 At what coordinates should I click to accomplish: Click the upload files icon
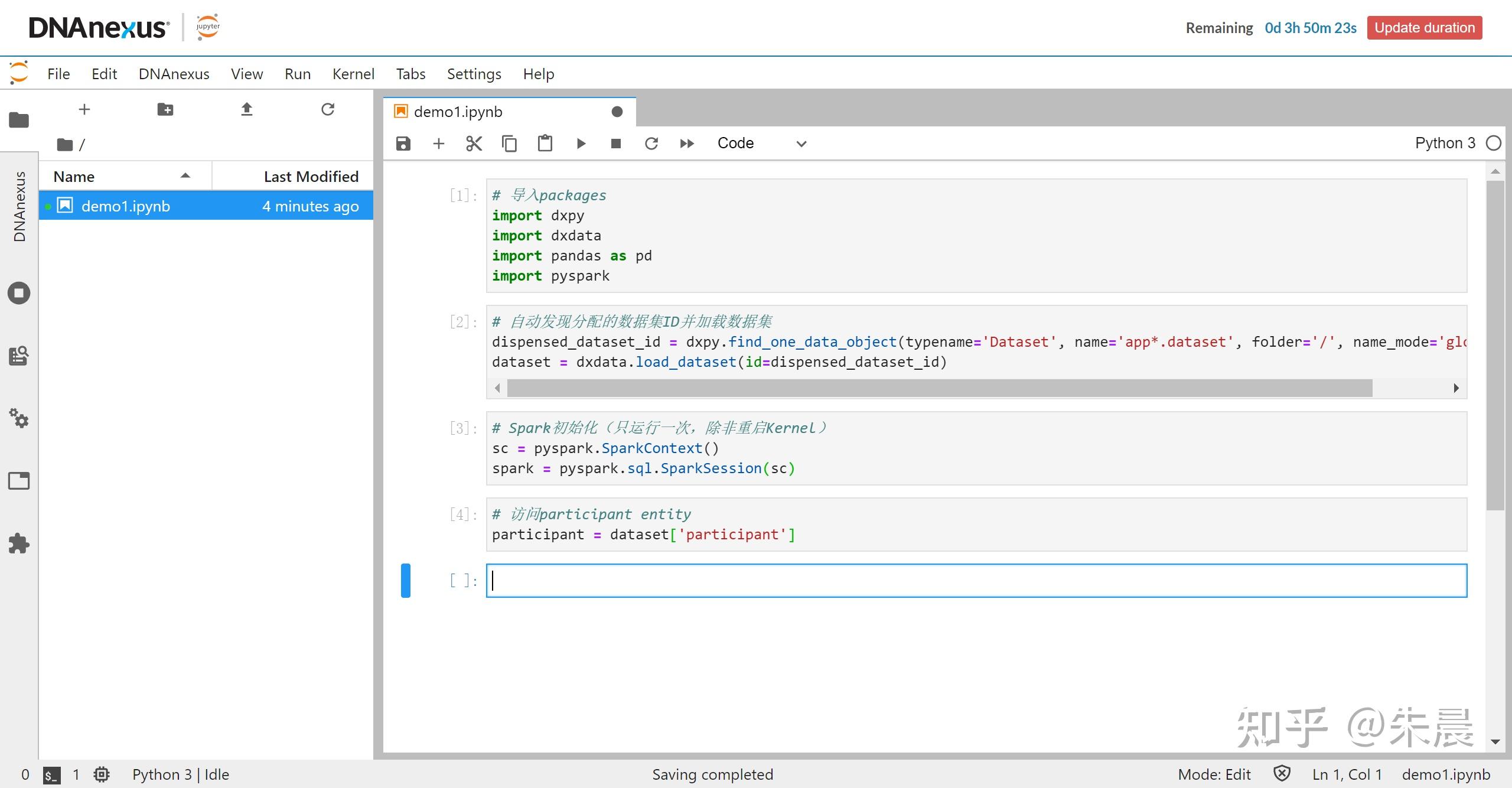pos(247,109)
